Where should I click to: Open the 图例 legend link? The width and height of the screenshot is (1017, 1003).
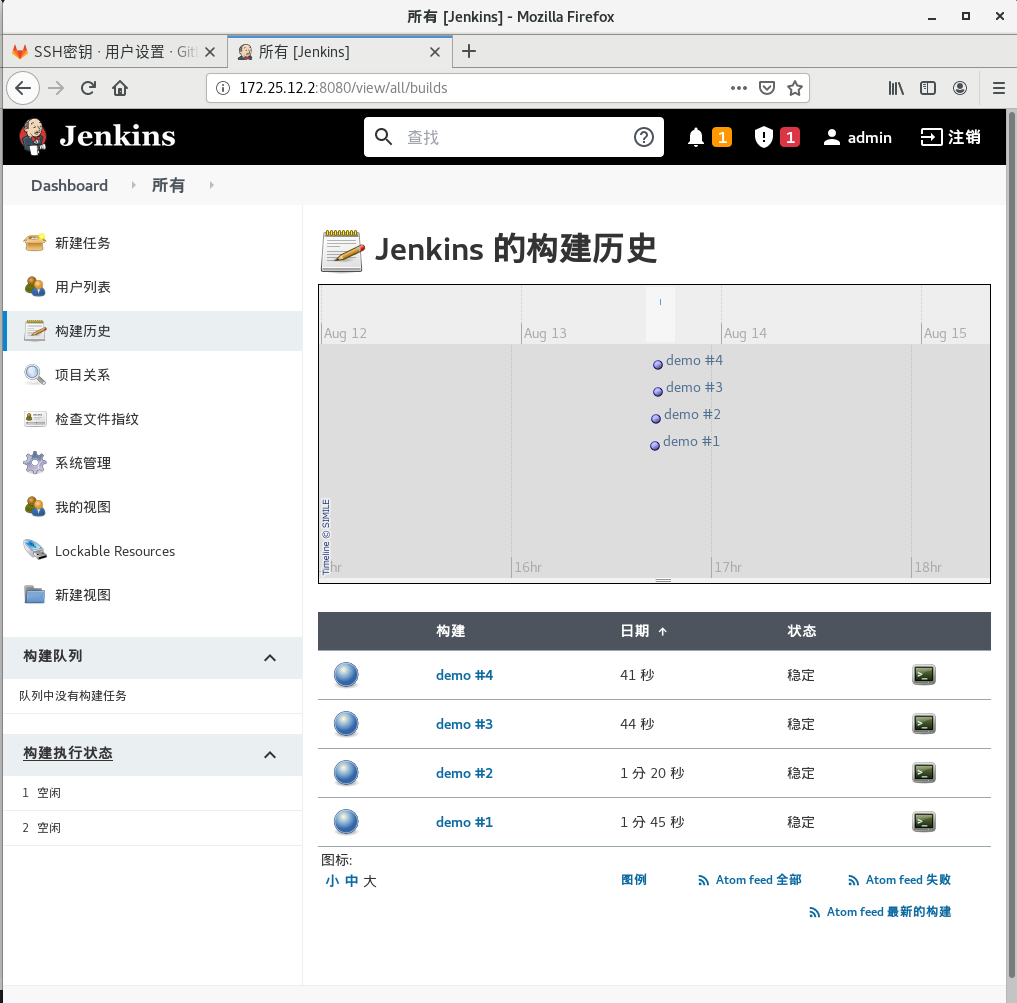633,880
